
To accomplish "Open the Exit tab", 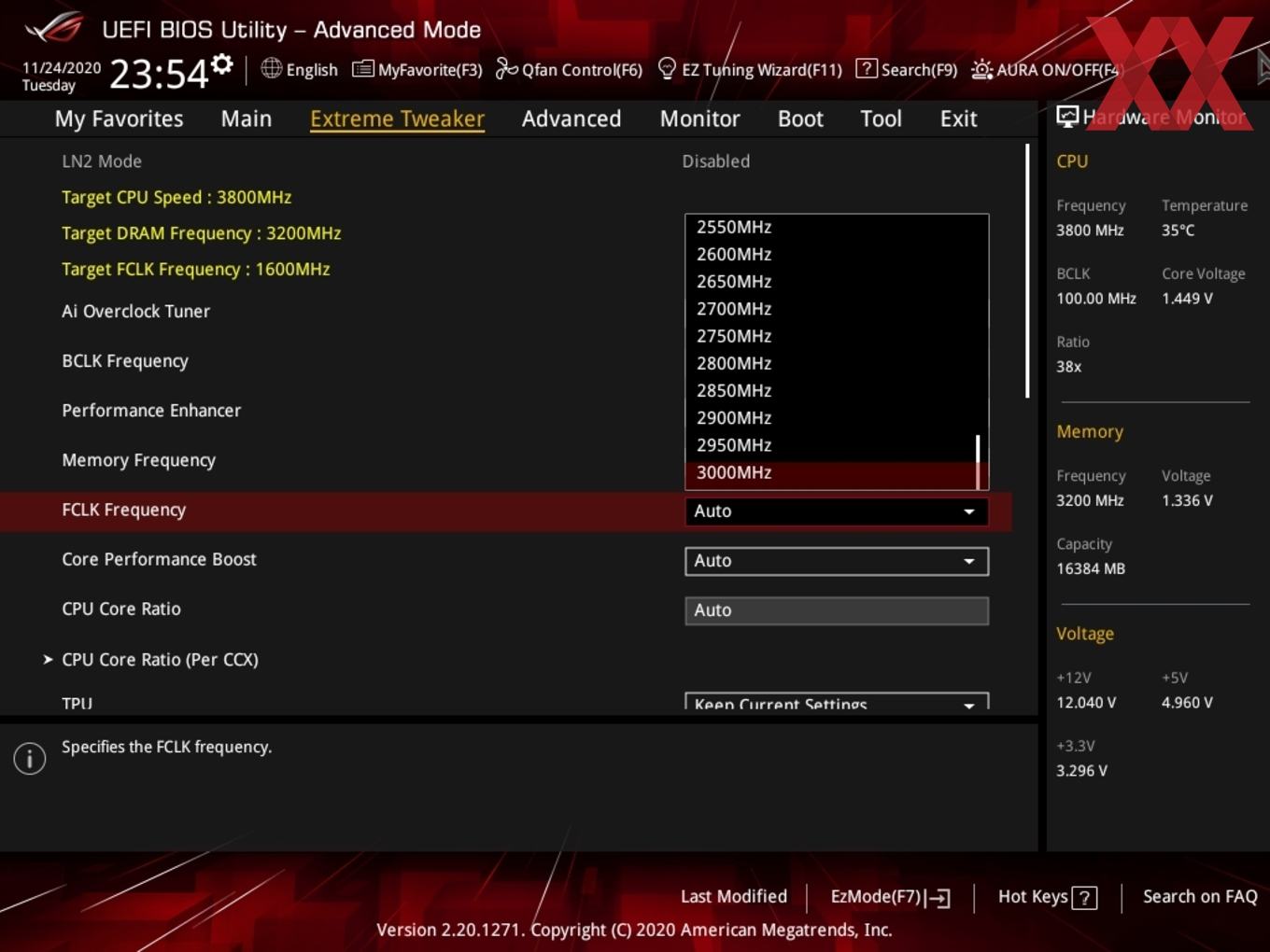I will pos(958,119).
